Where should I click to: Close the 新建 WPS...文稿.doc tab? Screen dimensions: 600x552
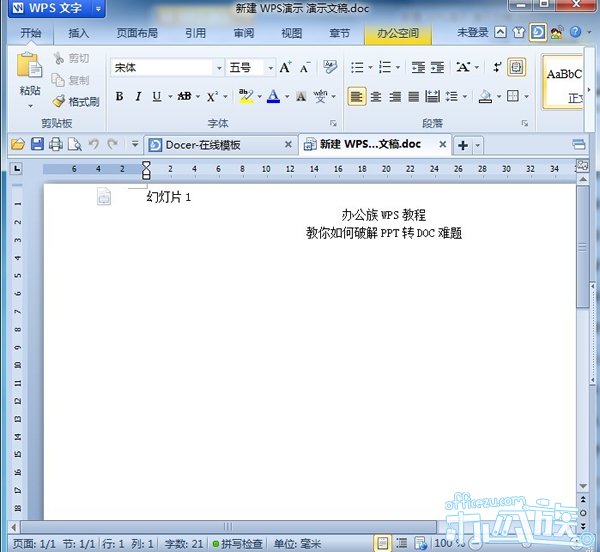pyautogui.click(x=443, y=144)
